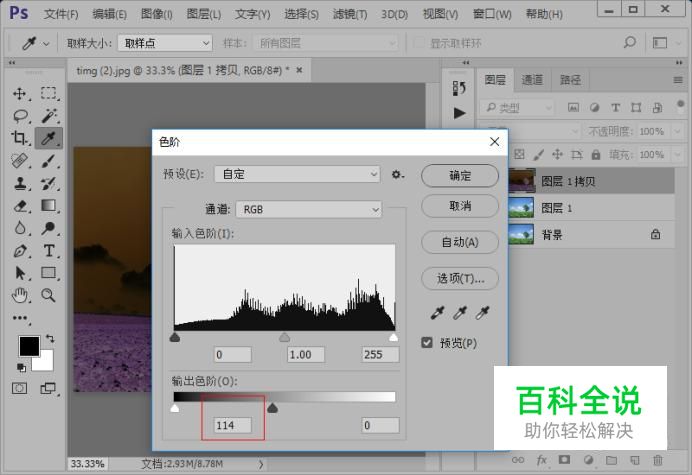Viewport: 692px width, 475px height.
Task: Open the 图像(I) menu
Action: (157, 14)
